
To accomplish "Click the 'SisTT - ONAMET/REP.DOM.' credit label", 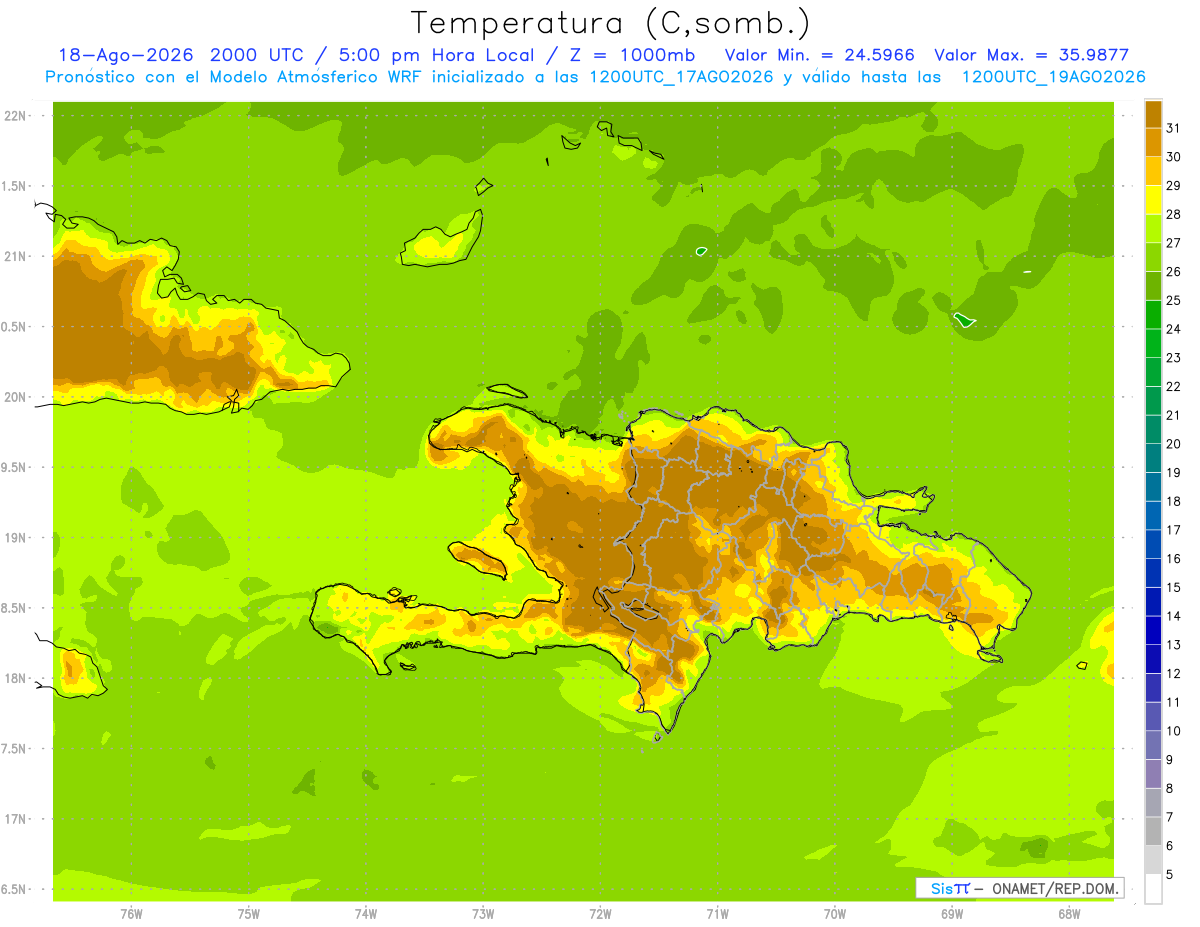I will [1019, 888].
